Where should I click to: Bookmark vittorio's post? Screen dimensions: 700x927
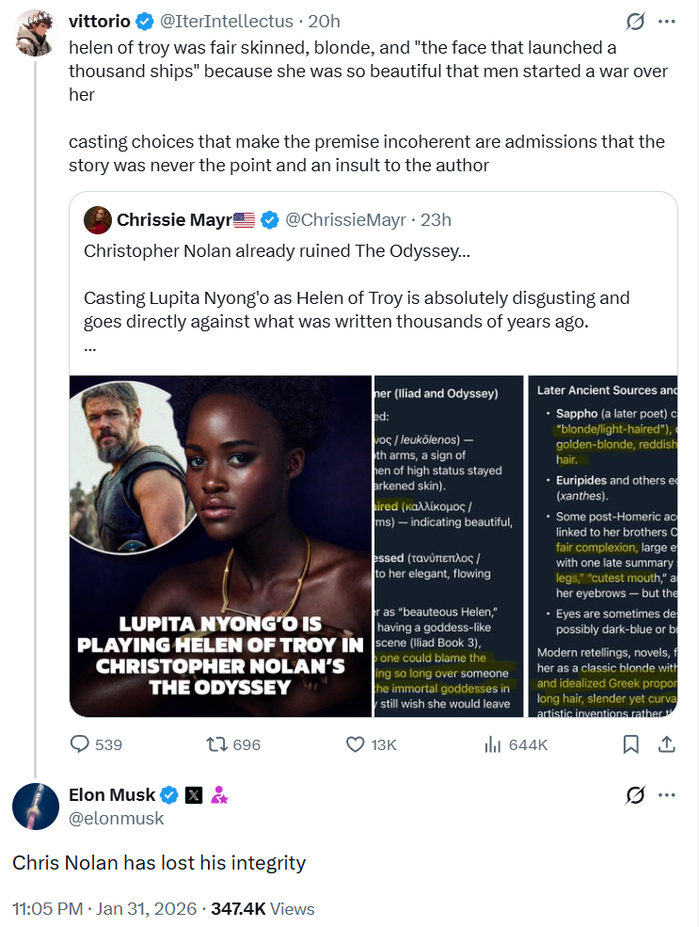[x=631, y=744]
